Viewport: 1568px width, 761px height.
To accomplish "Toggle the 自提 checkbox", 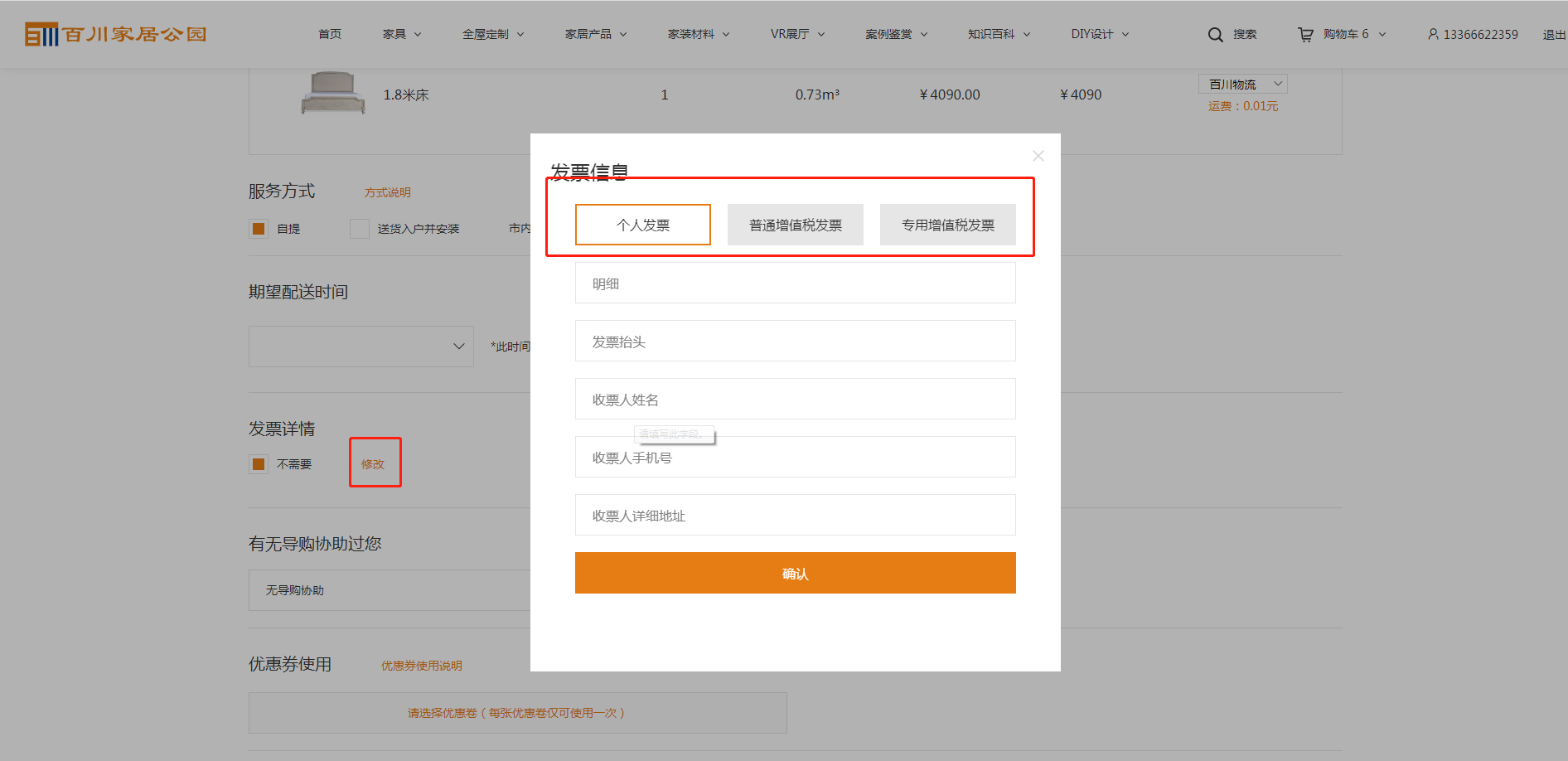I will coord(259,229).
